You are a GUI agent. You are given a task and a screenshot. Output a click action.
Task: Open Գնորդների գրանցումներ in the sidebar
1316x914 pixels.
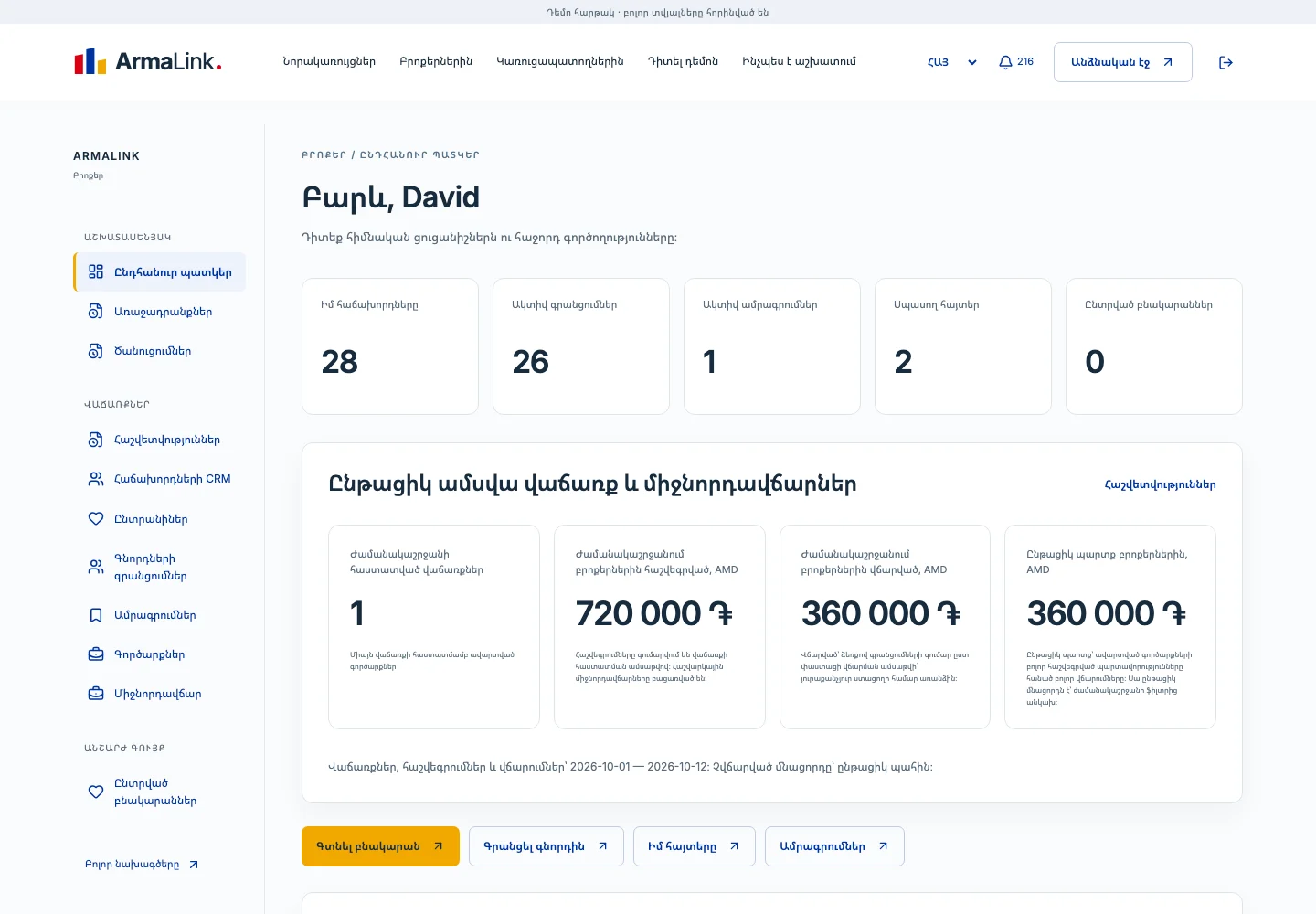(159, 567)
